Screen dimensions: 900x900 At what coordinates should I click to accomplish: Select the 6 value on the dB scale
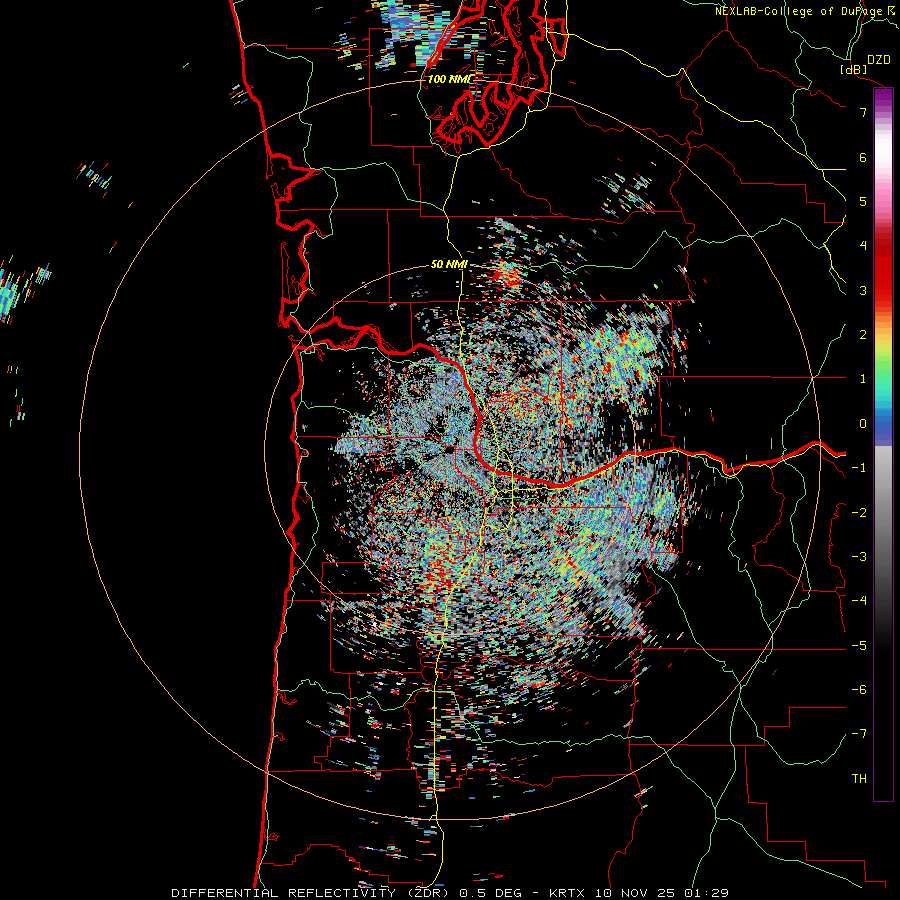(863, 157)
